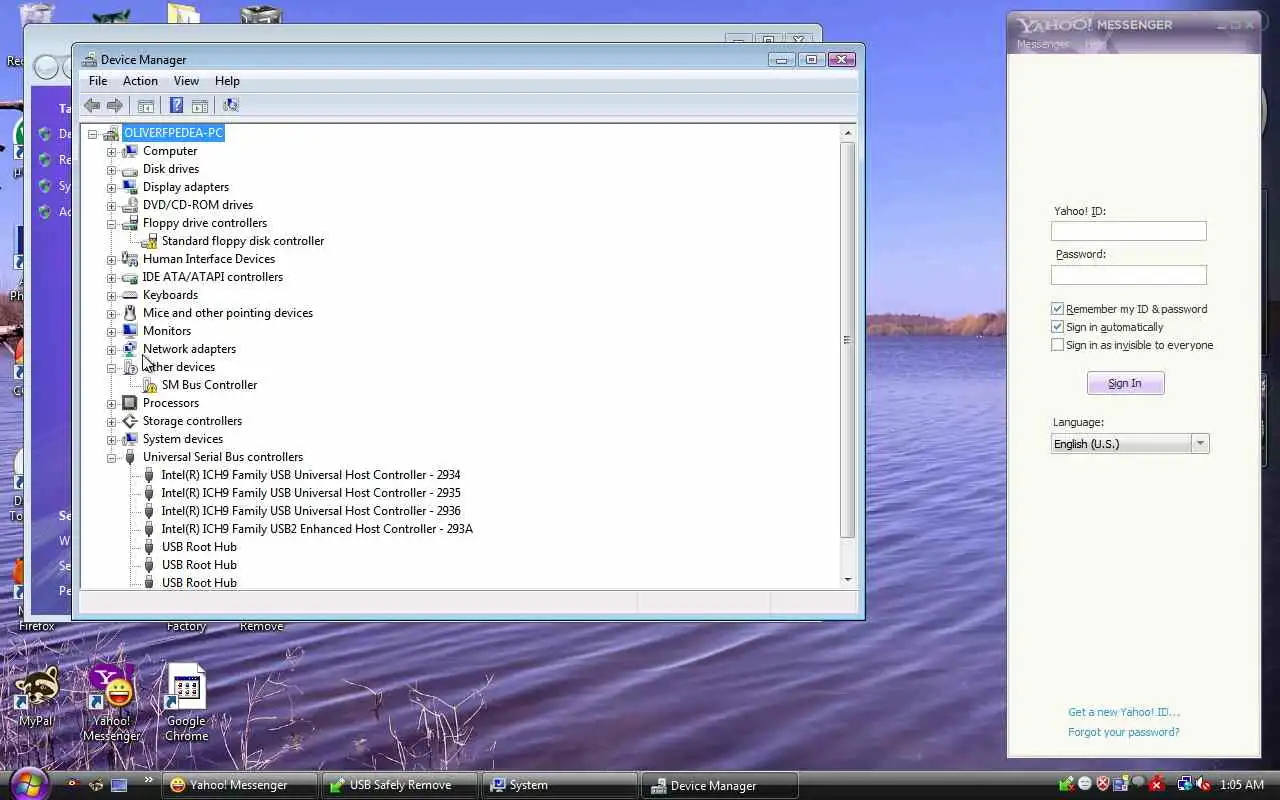Click the Back arrow in Device Manager toolbar
Screen dimensions: 1280x800
tap(92, 105)
